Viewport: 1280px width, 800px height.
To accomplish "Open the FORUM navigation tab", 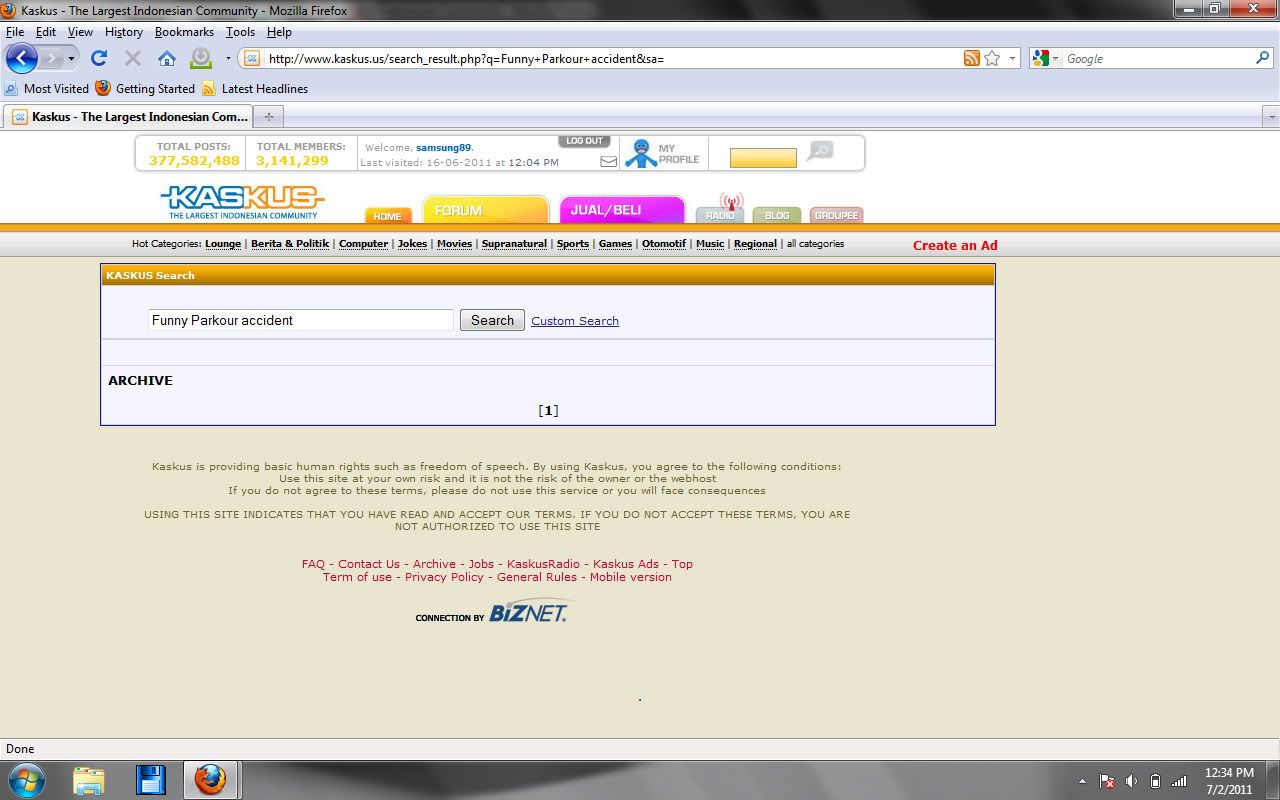I will (x=486, y=210).
